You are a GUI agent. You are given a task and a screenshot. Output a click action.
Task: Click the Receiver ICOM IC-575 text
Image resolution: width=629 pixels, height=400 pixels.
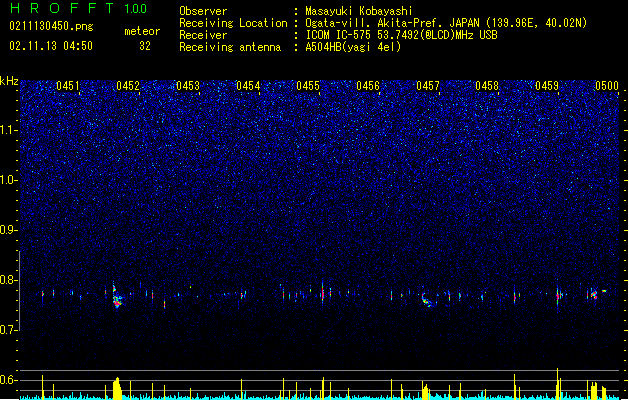tap(401, 35)
